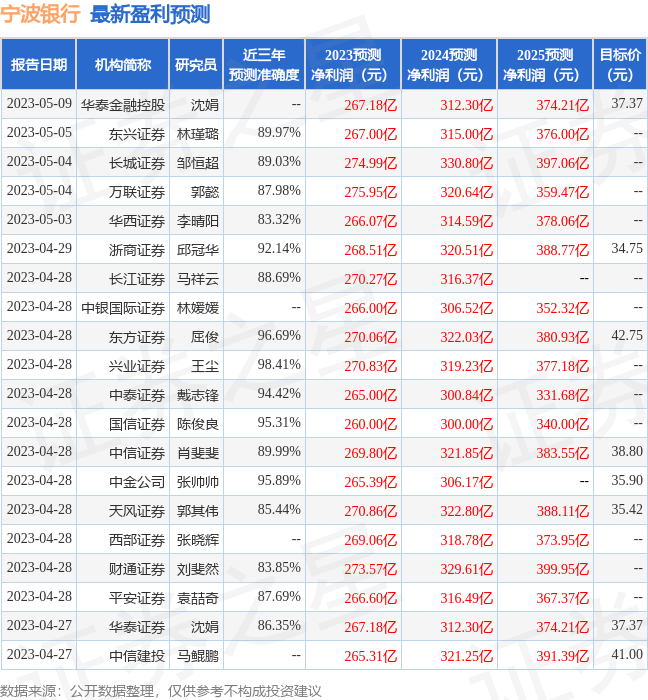Click the 中信建投 row date 2023-04-27
Screen dimensions: 648x700
[39, 654]
